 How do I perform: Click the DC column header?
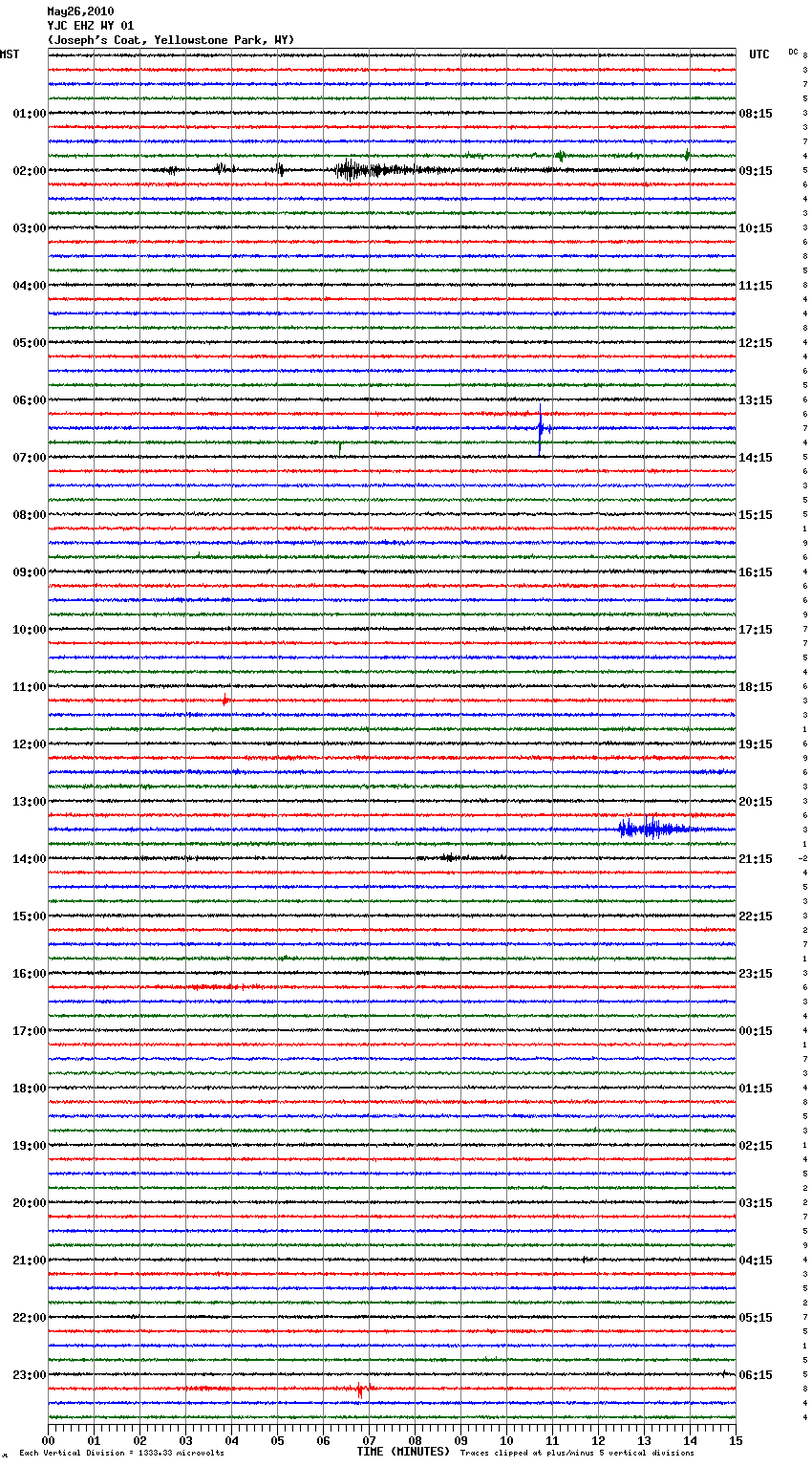793,52
